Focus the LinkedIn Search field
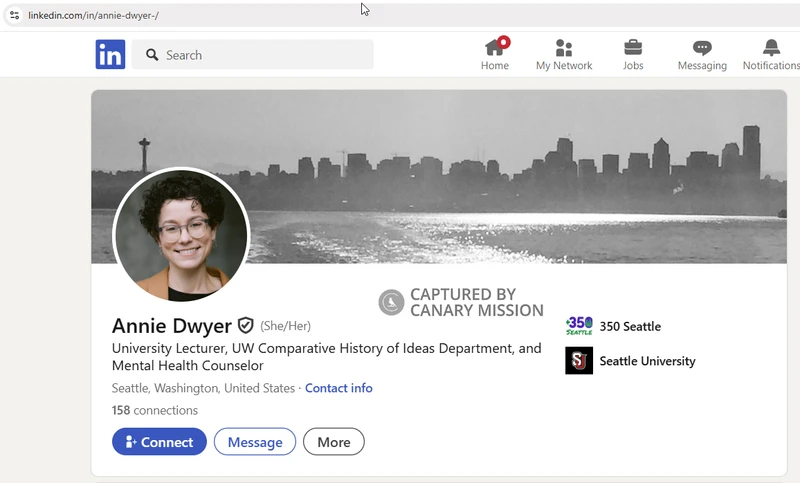This screenshot has height=483, width=800. [x=253, y=55]
